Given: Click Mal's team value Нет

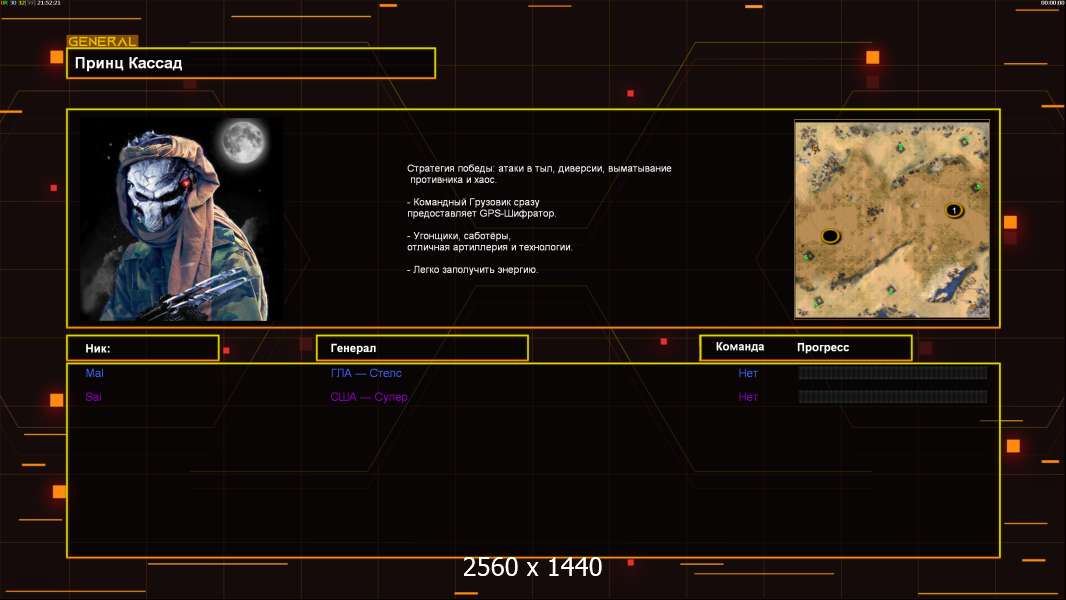Looking at the screenshot, I should pos(748,373).
